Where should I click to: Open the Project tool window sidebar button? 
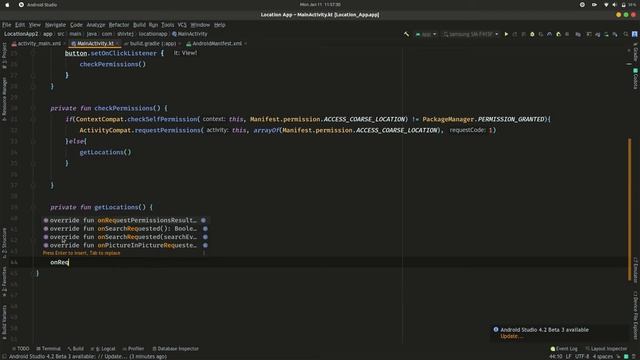(4, 55)
